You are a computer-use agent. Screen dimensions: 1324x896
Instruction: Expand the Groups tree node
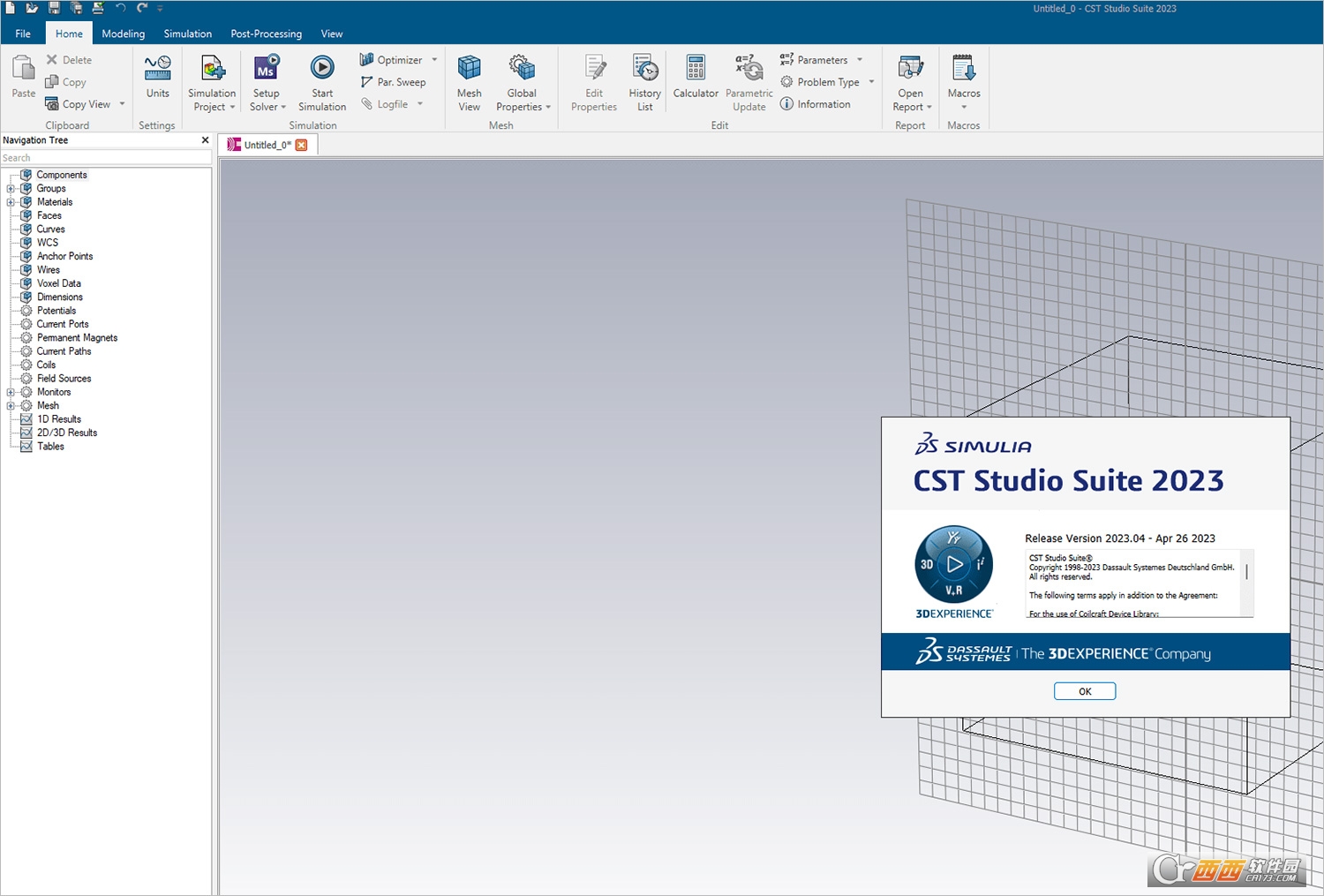pos(11,189)
